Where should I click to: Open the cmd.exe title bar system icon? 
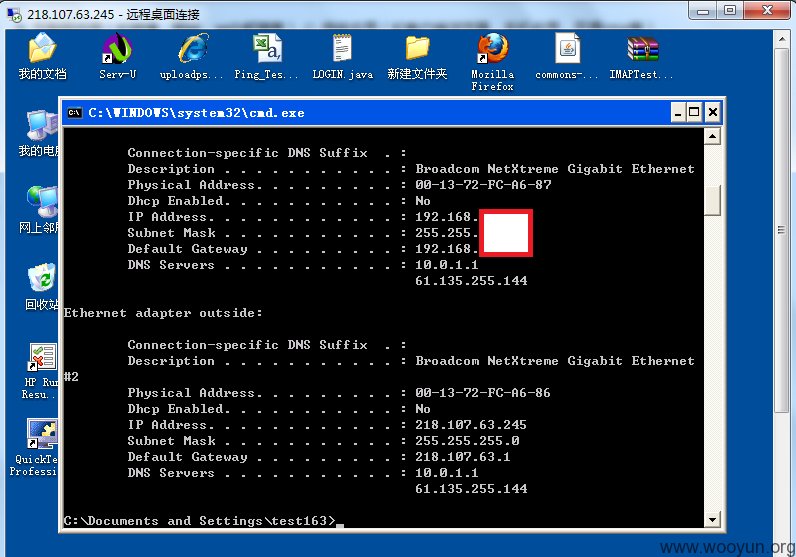[75, 113]
